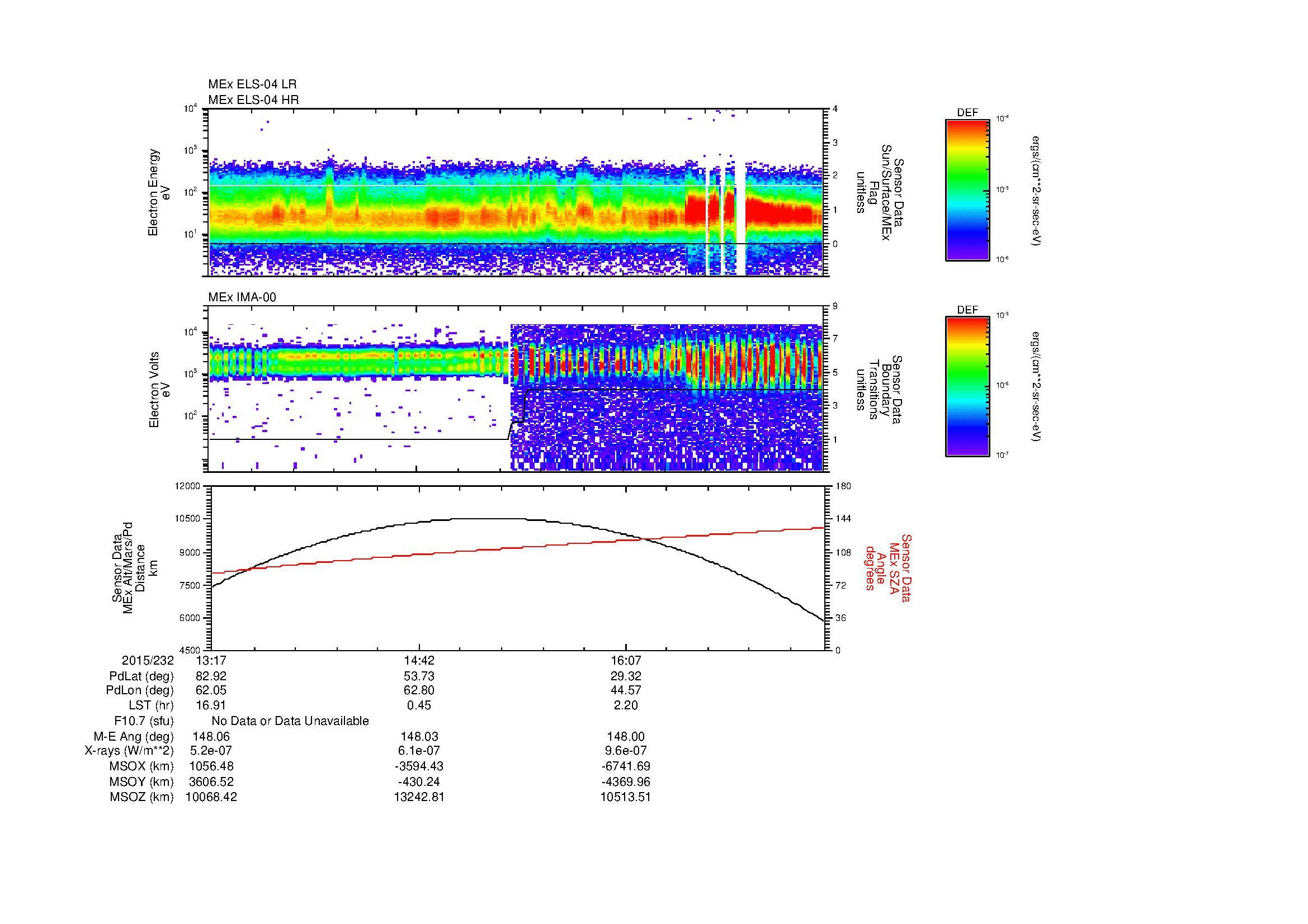Click the LST value 0.45
Viewport: 1308px width, 924px height.
tap(419, 705)
